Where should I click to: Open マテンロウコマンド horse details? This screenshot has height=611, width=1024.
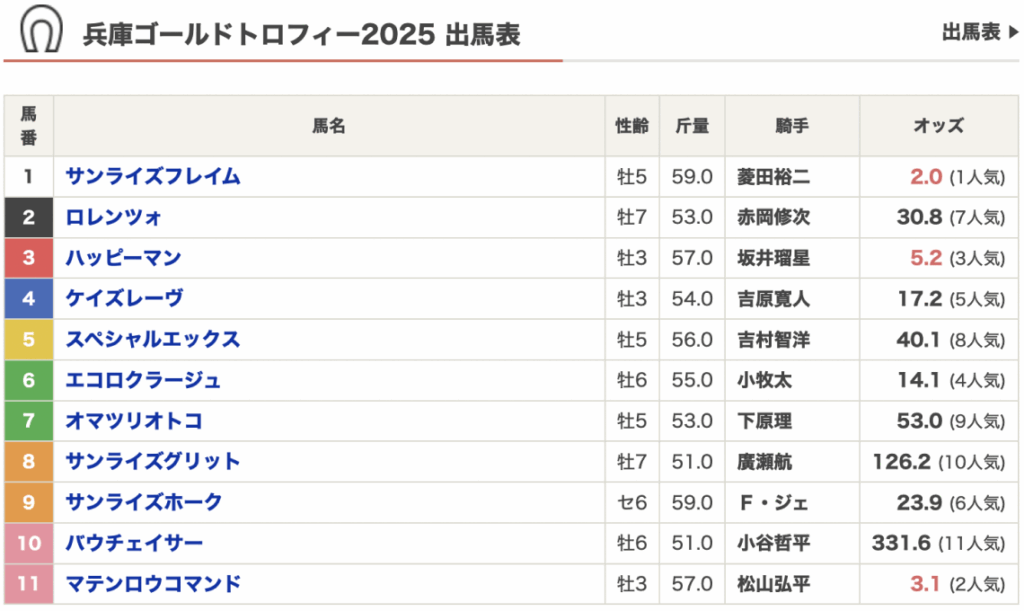[x=153, y=584]
